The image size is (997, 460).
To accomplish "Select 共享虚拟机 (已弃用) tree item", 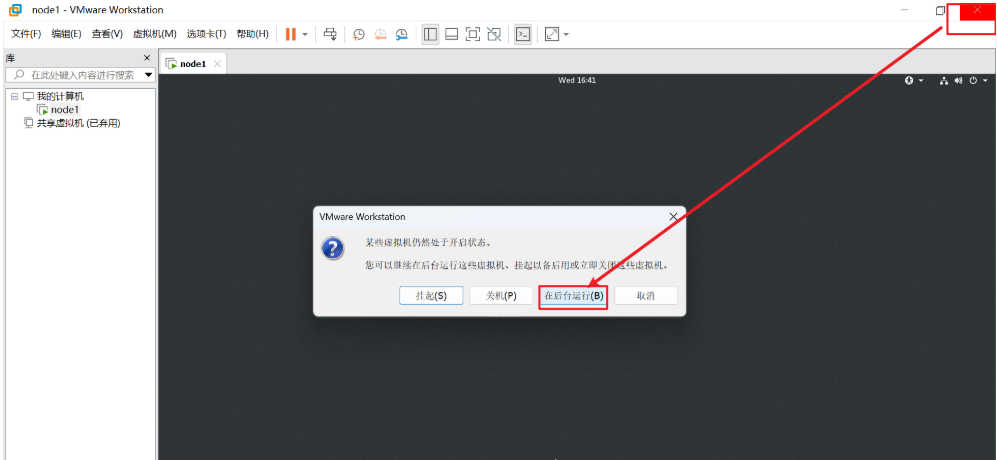I will [78, 123].
